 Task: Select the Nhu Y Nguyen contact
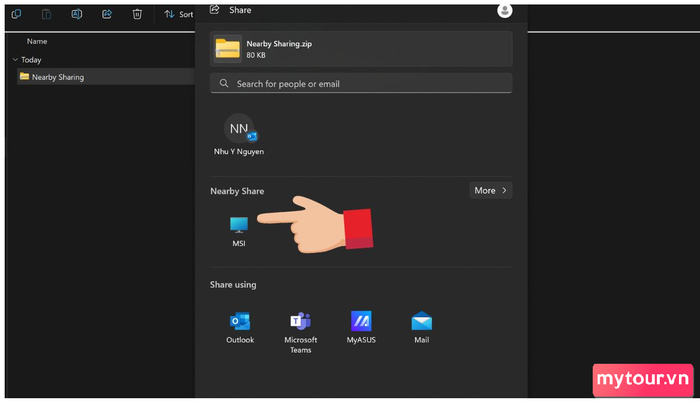[239, 134]
